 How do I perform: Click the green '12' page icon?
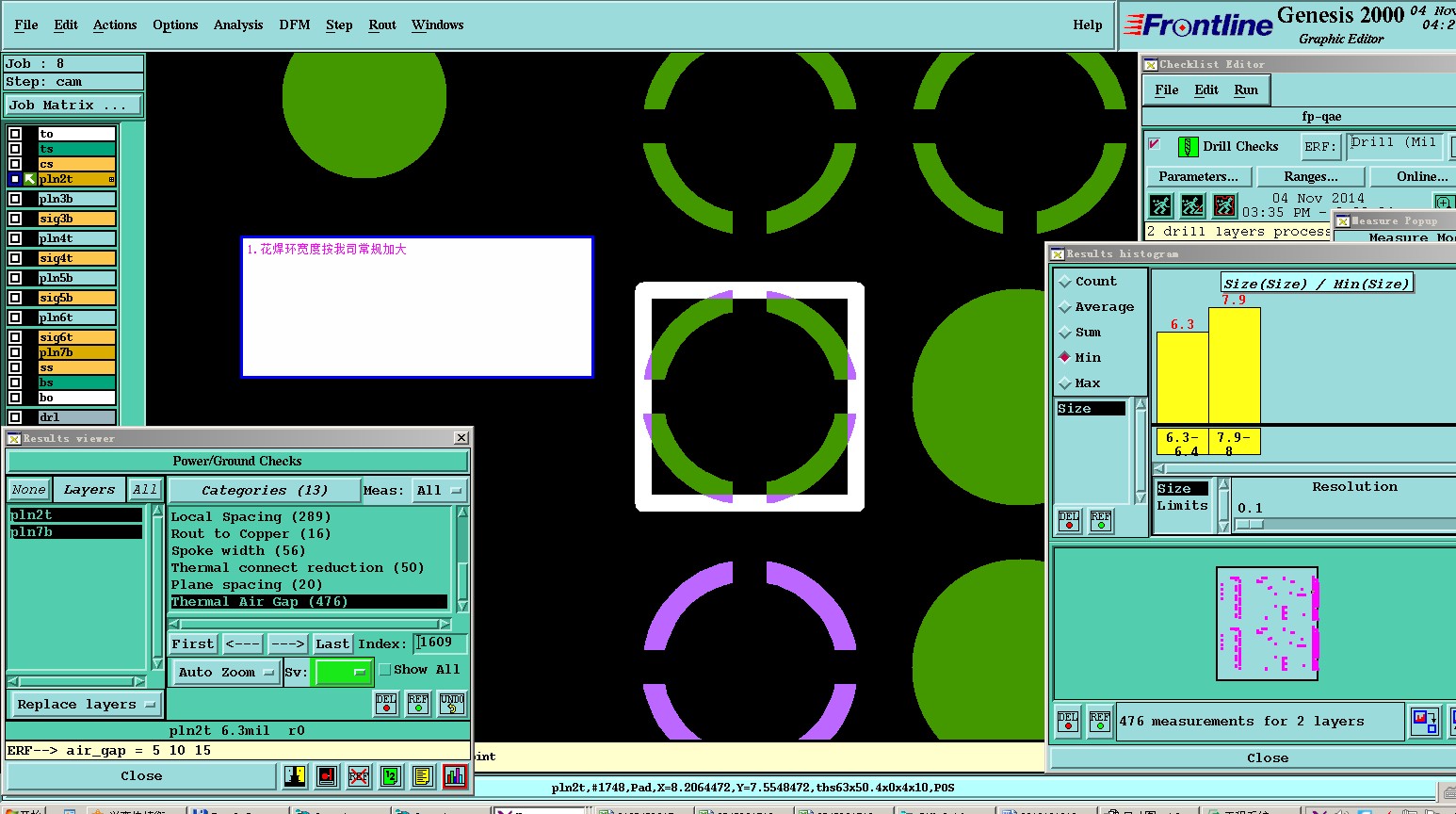click(391, 776)
